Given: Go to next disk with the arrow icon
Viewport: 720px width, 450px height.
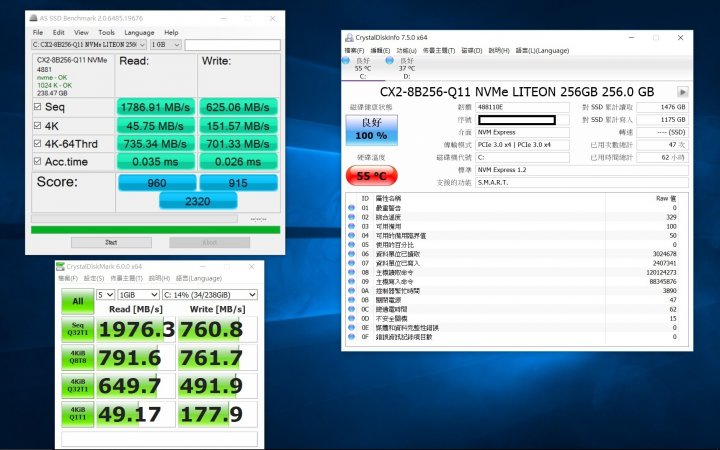Looking at the screenshot, I should pyautogui.click(x=682, y=92).
